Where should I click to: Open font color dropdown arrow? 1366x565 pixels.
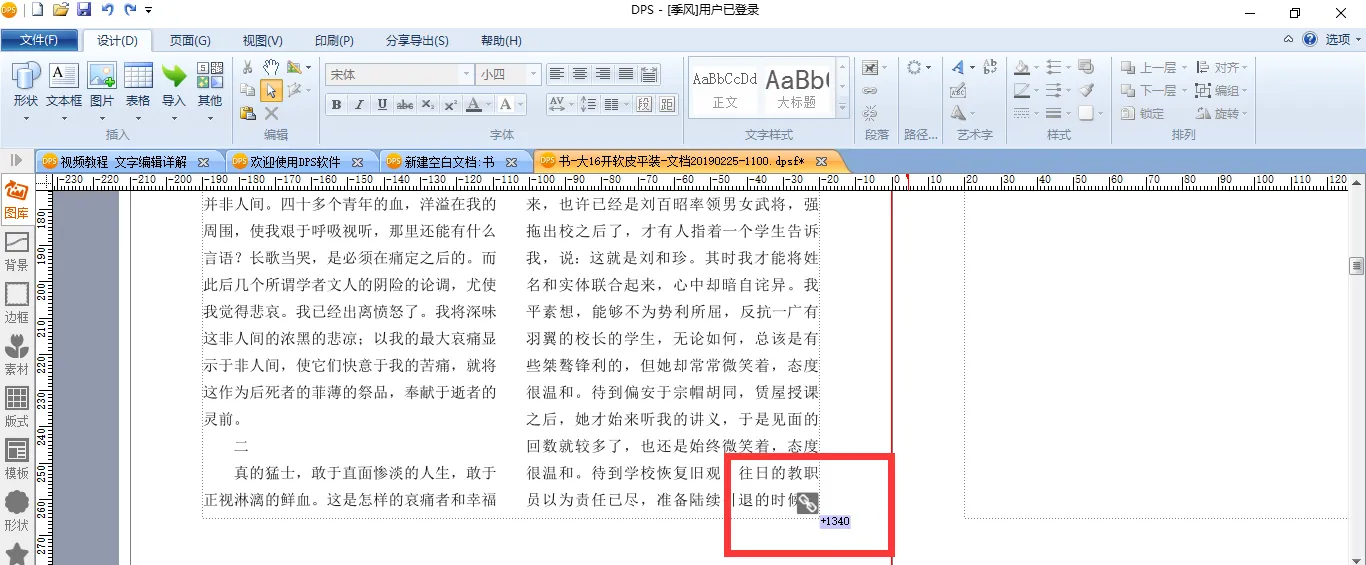coord(489,104)
